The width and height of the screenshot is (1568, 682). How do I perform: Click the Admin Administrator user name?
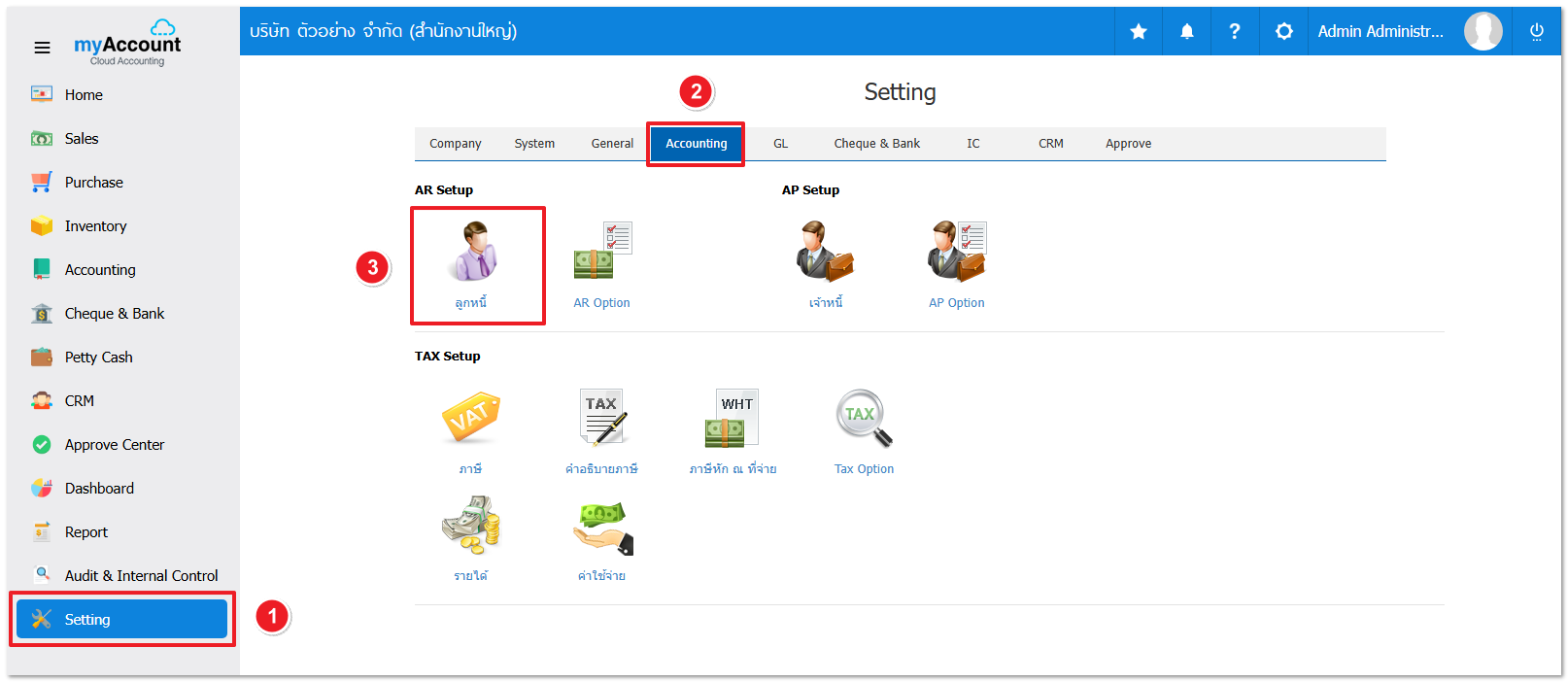(x=1380, y=32)
